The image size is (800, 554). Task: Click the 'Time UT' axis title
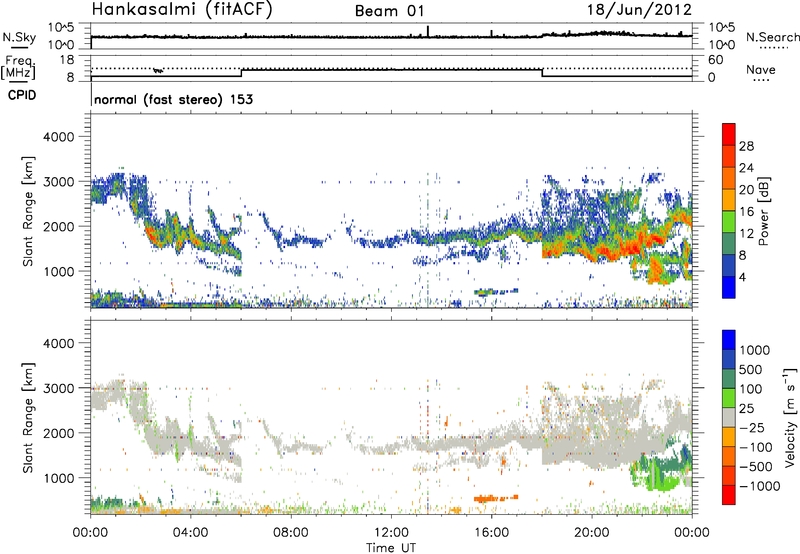point(391,548)
